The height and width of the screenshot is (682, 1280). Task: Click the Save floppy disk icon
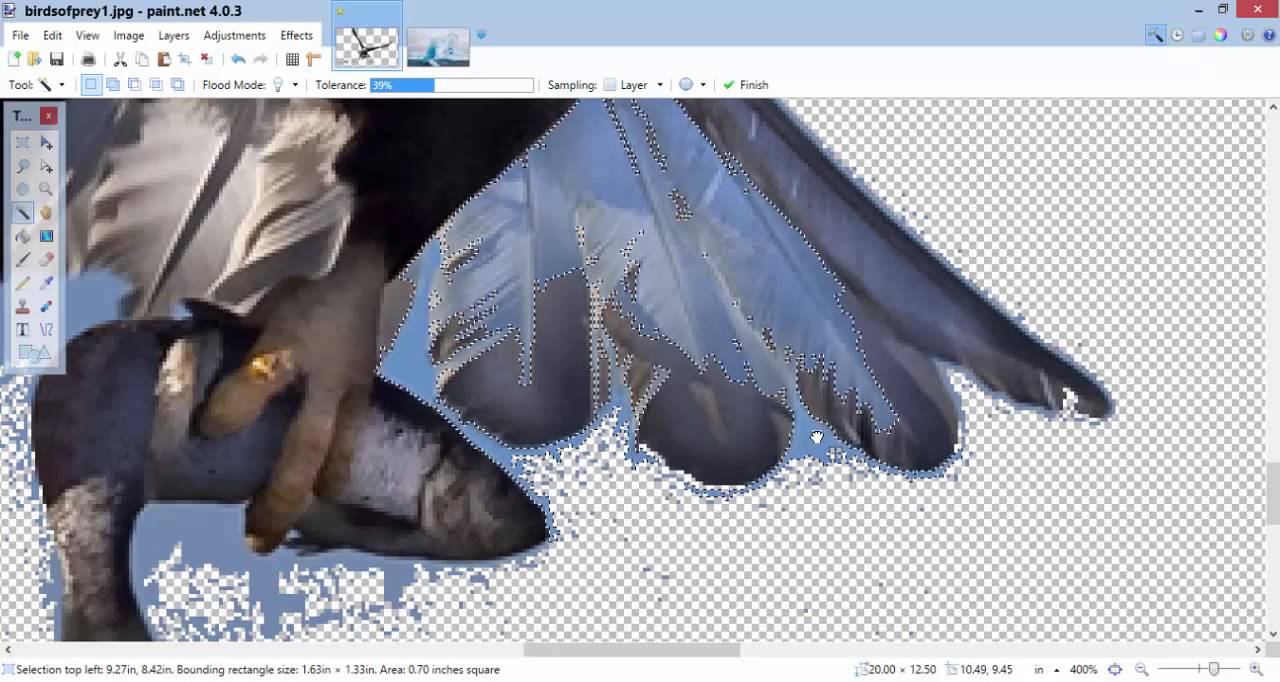point(57,60)
